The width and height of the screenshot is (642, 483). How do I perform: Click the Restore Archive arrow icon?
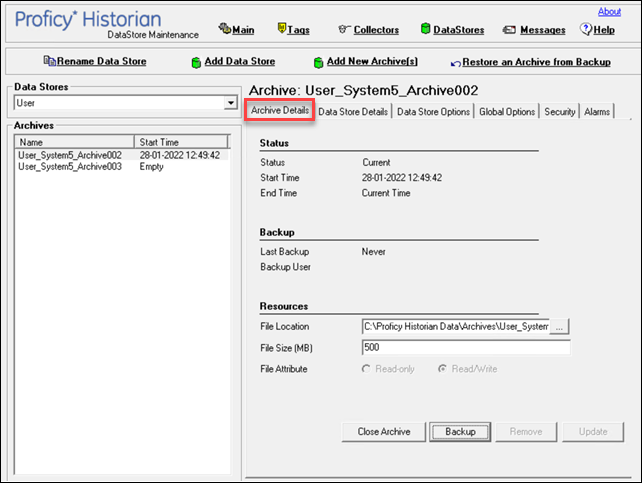455,63
